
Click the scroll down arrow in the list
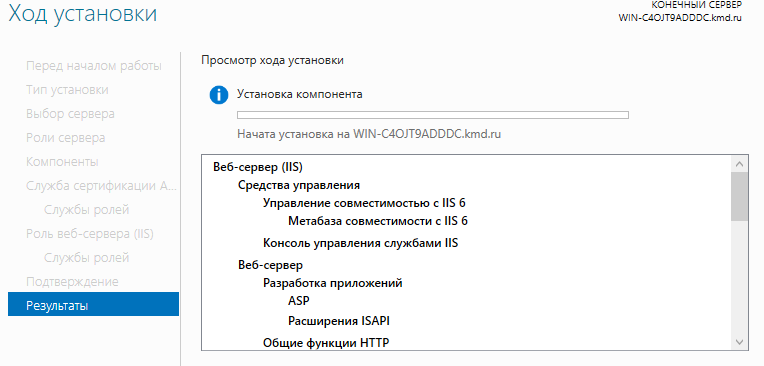click(x=740, y=342)
